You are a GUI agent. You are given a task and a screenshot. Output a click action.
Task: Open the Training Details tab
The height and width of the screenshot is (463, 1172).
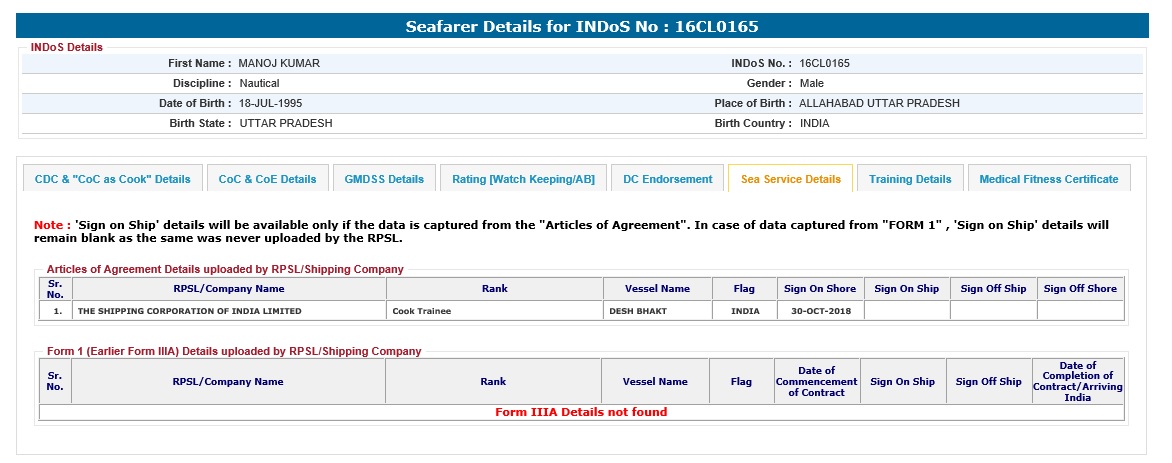[x=910, y=179]
